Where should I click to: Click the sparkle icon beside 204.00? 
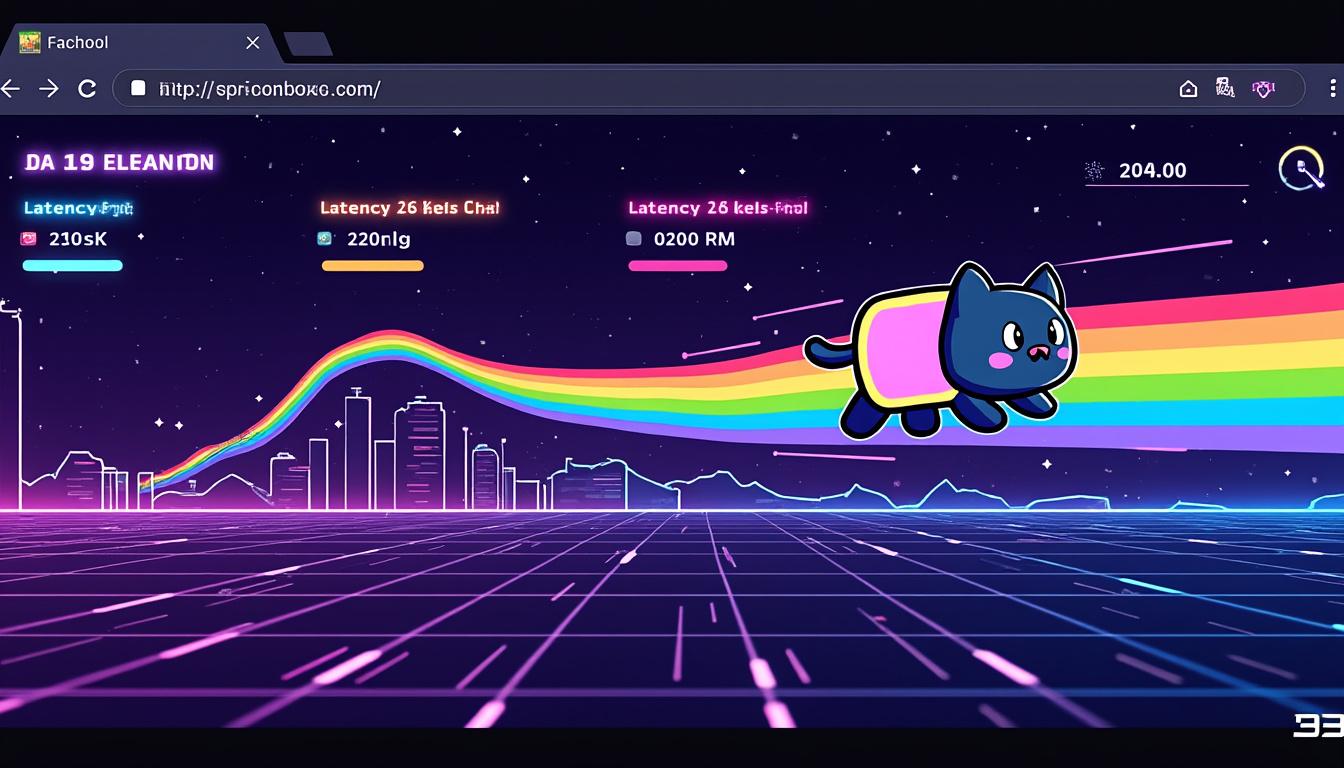click(1095, 170)
